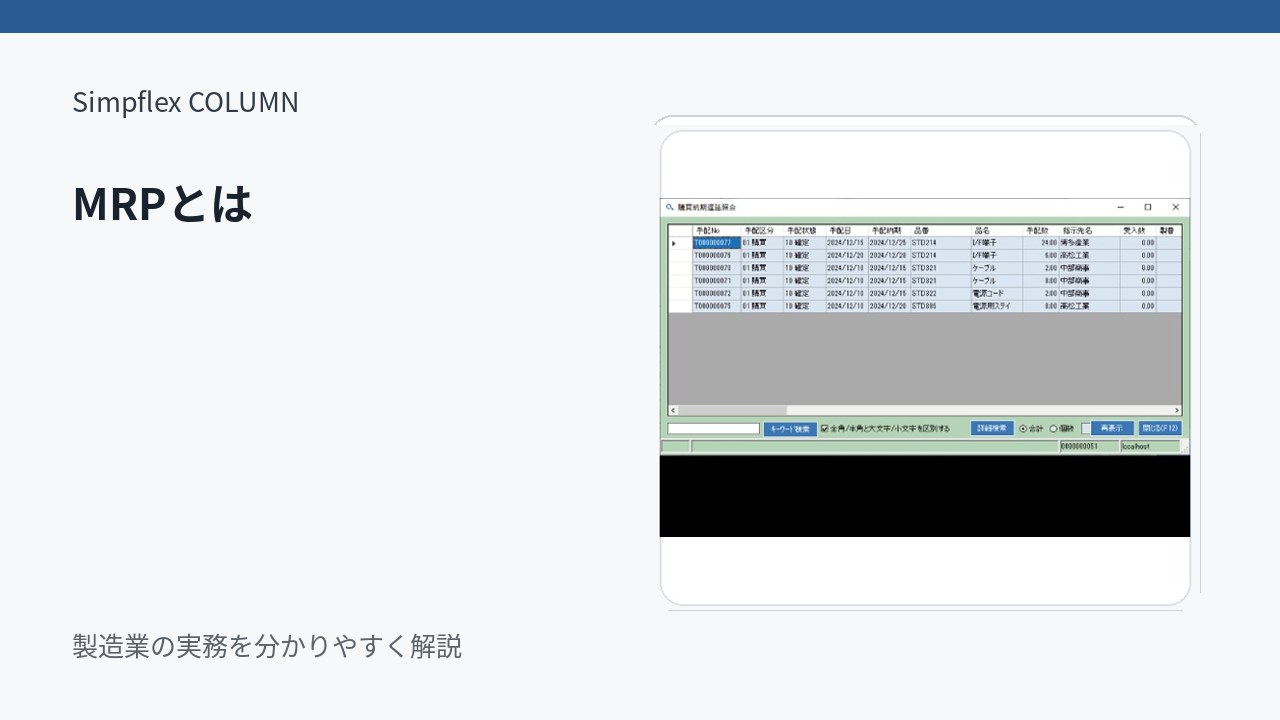The image size is (1280, 720).
Task: Click the STD322 part number cell
Action: click(x=940, y=294)
